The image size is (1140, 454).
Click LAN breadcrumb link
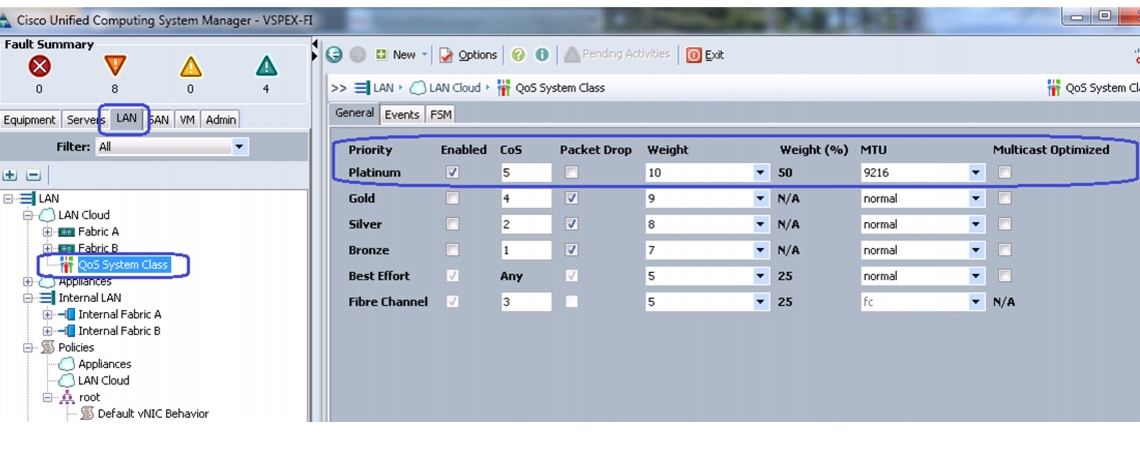point(383,88)
